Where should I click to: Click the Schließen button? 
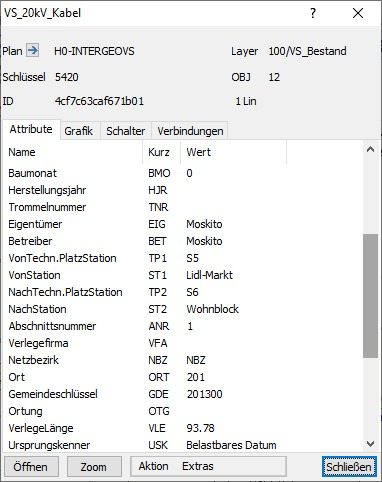point(349,467)
